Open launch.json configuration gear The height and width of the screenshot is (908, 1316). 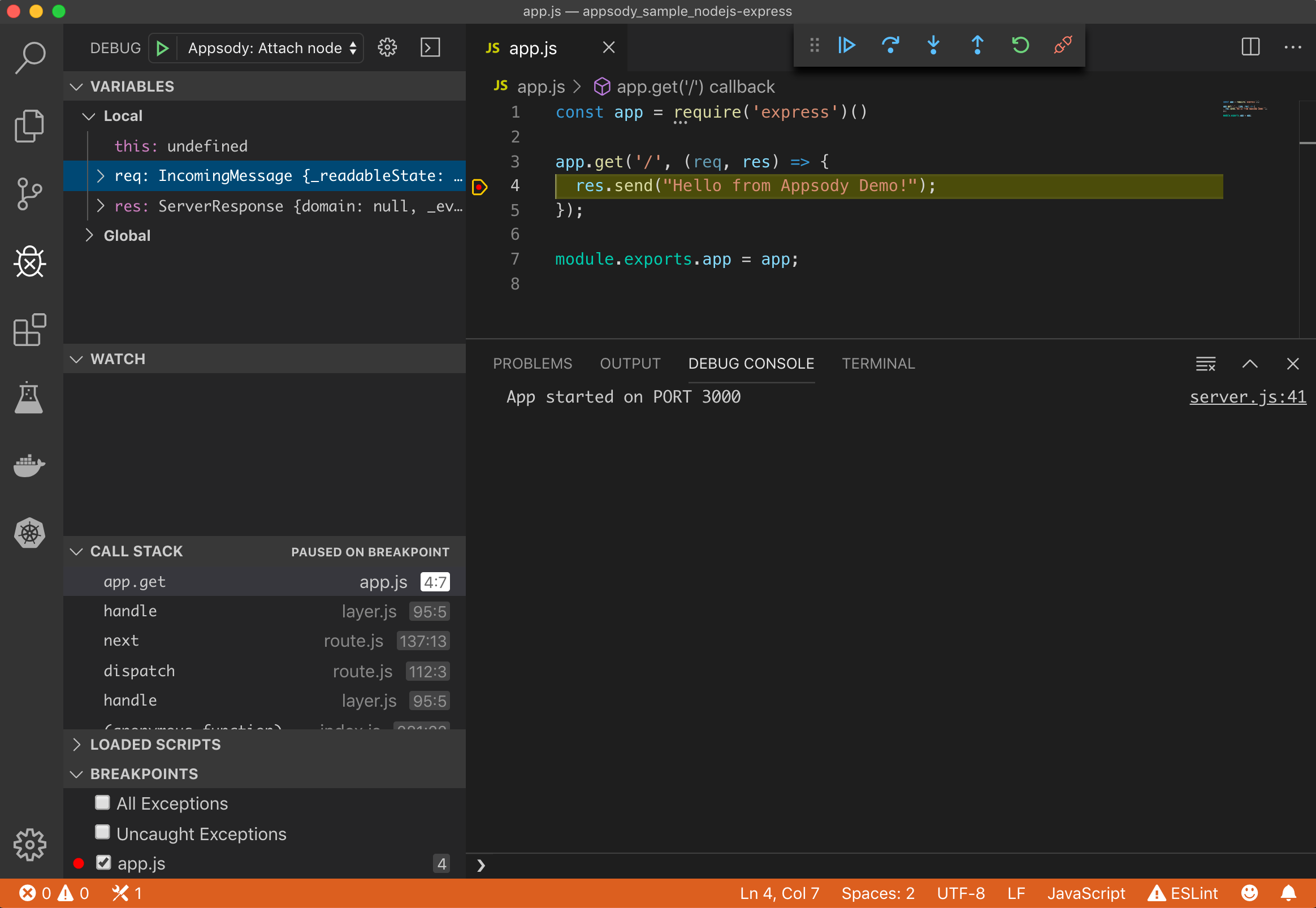coord(387,48)
